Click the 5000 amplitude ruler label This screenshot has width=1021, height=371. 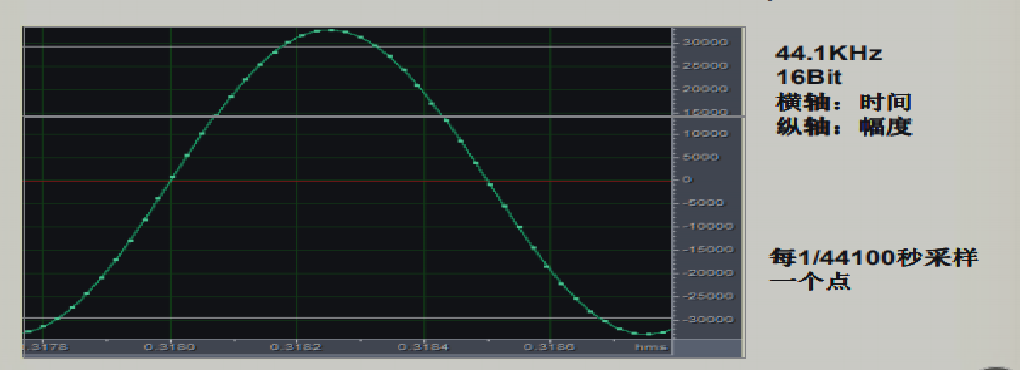701,157
